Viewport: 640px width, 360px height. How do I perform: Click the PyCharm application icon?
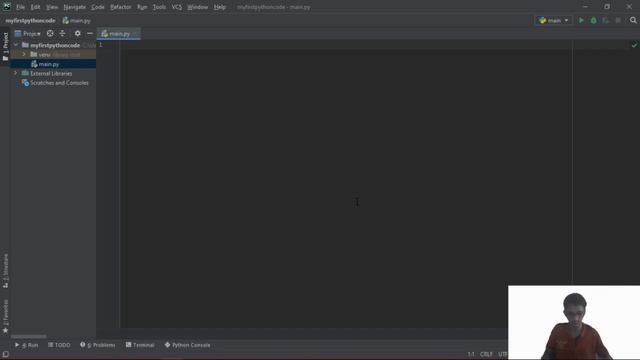tap(7, 7)
